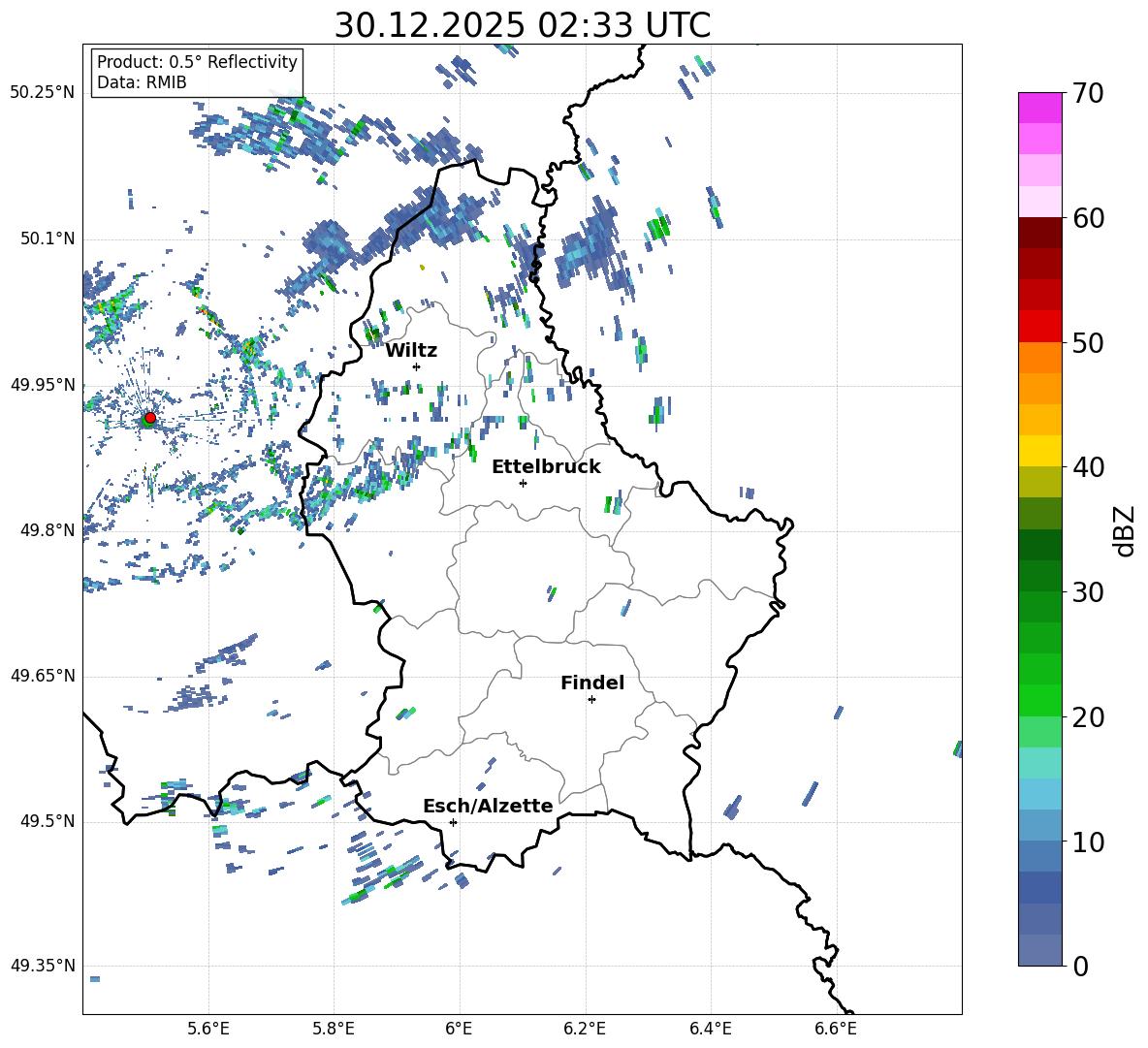Click the grey-blue swatch at colorbar bottom
Image resolution: width=1148 pixels, height=1048 pixels.
pos(1039,950)
